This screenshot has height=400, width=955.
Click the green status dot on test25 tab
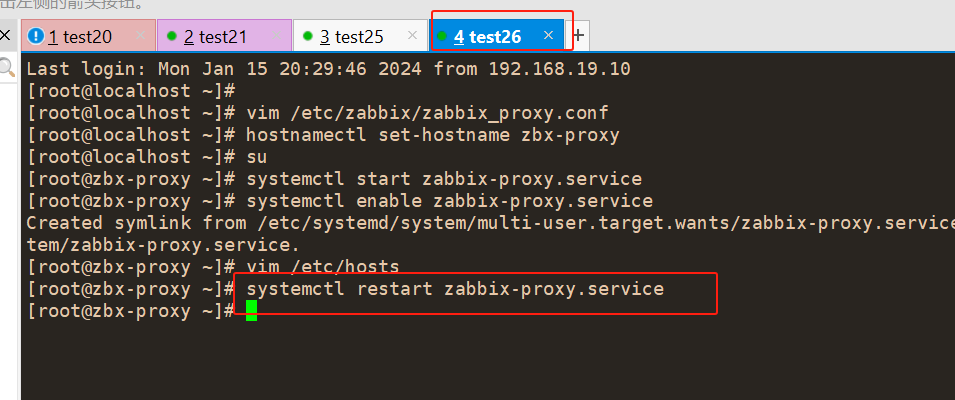tap(308, 36)
